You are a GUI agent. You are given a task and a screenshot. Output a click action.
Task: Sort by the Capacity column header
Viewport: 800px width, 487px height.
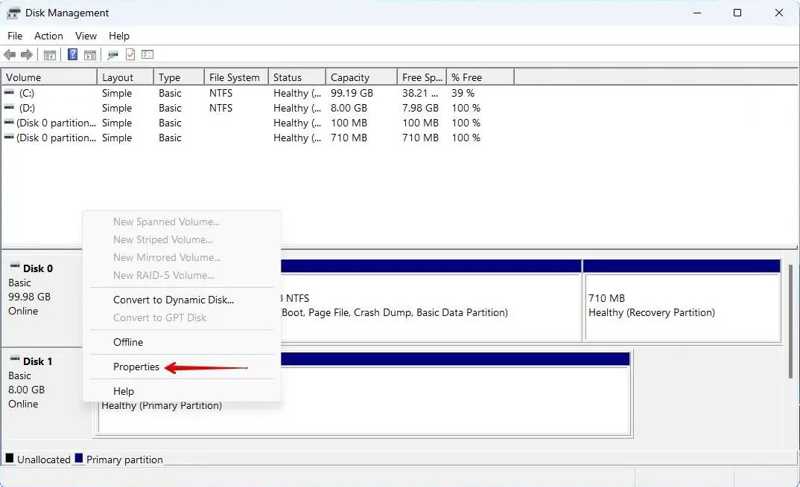[349, 77]
